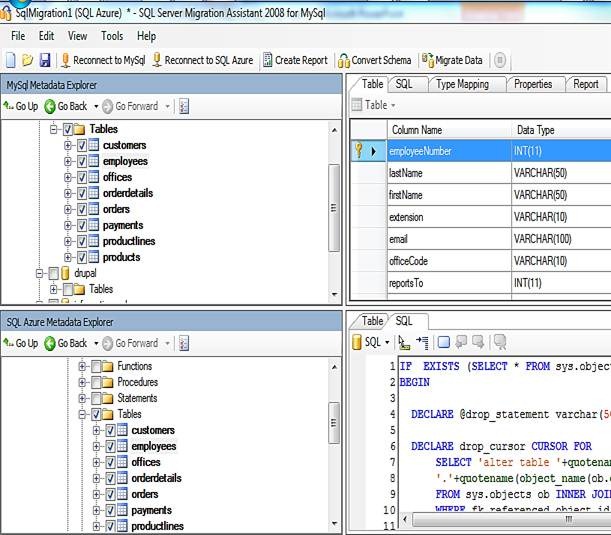
Task: Click the Open Project folder icon
Action: [x=27, y=60]
